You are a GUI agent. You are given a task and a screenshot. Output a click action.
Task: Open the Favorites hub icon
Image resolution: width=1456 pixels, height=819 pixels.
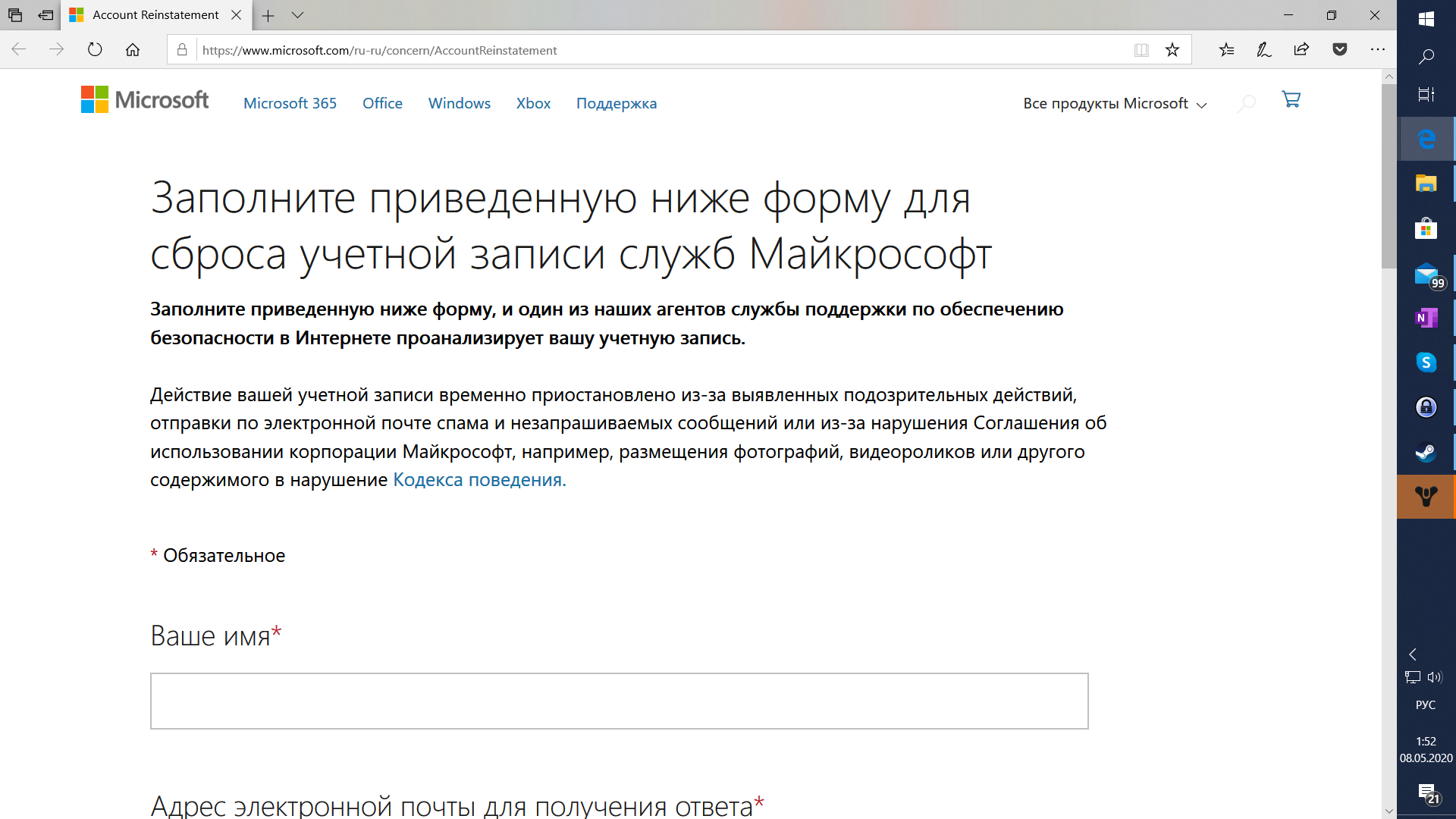pos(1226,50)
